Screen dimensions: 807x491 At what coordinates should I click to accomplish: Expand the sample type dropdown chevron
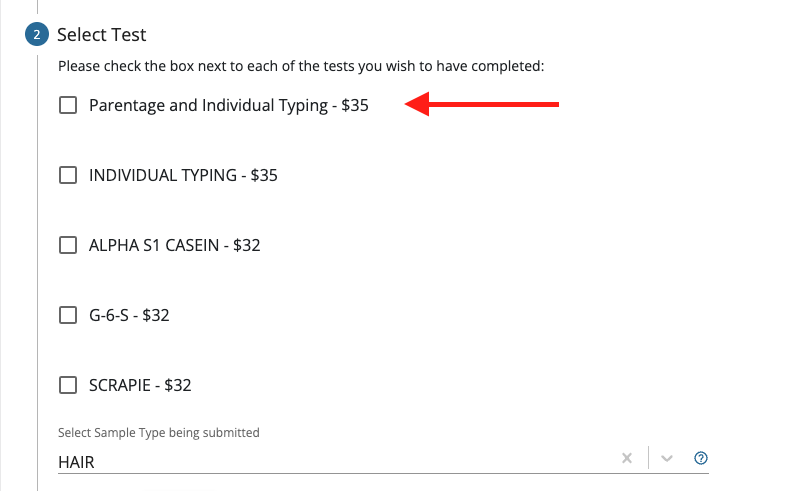(667, 458)
